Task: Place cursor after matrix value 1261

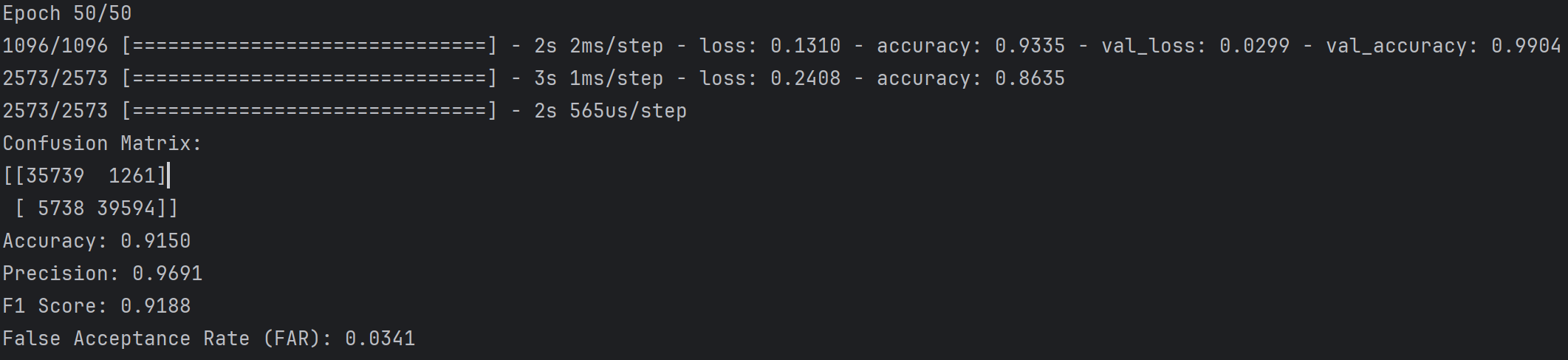Action: (156, 176)
